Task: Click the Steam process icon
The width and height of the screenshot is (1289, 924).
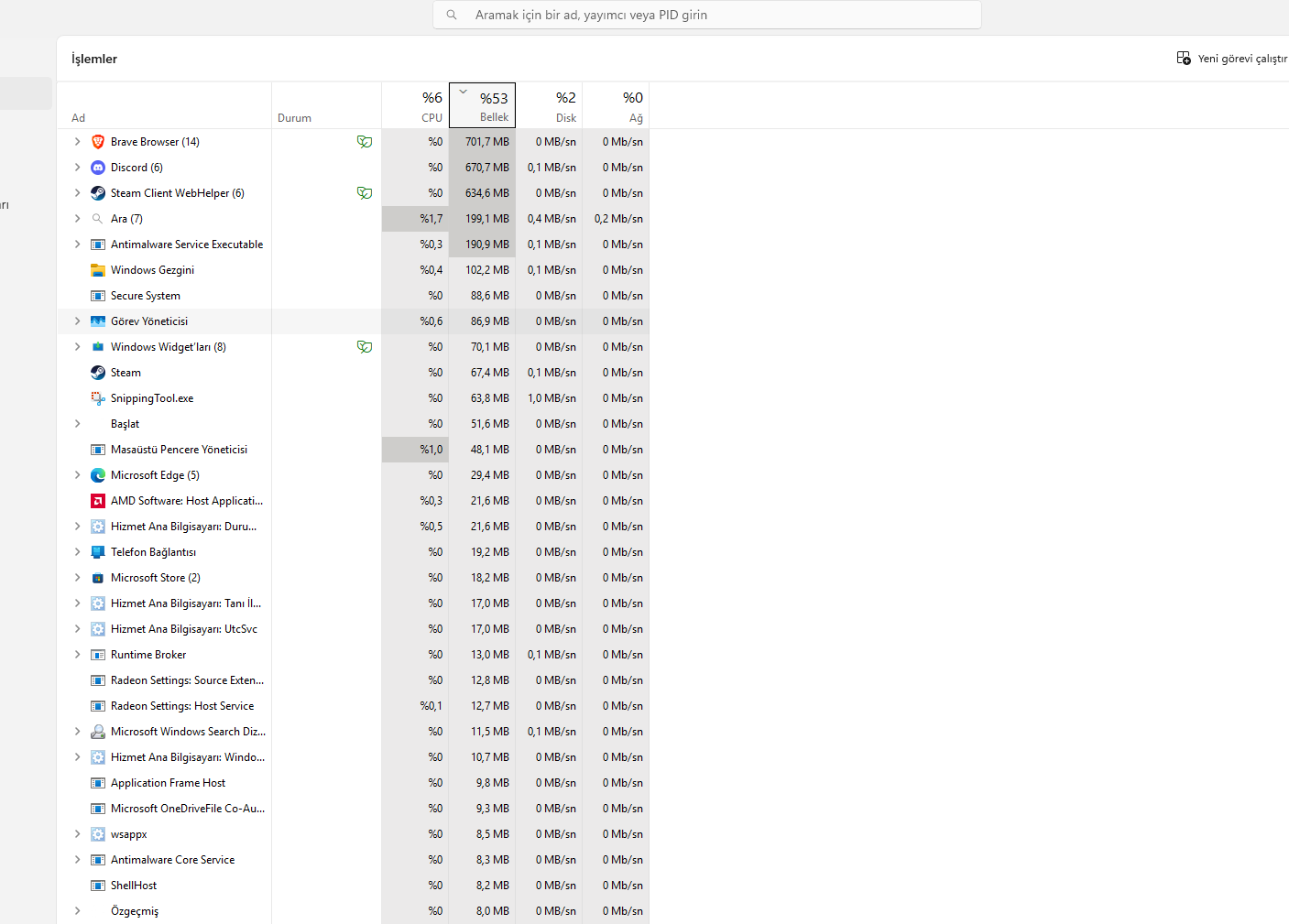Action: (98, 373)
